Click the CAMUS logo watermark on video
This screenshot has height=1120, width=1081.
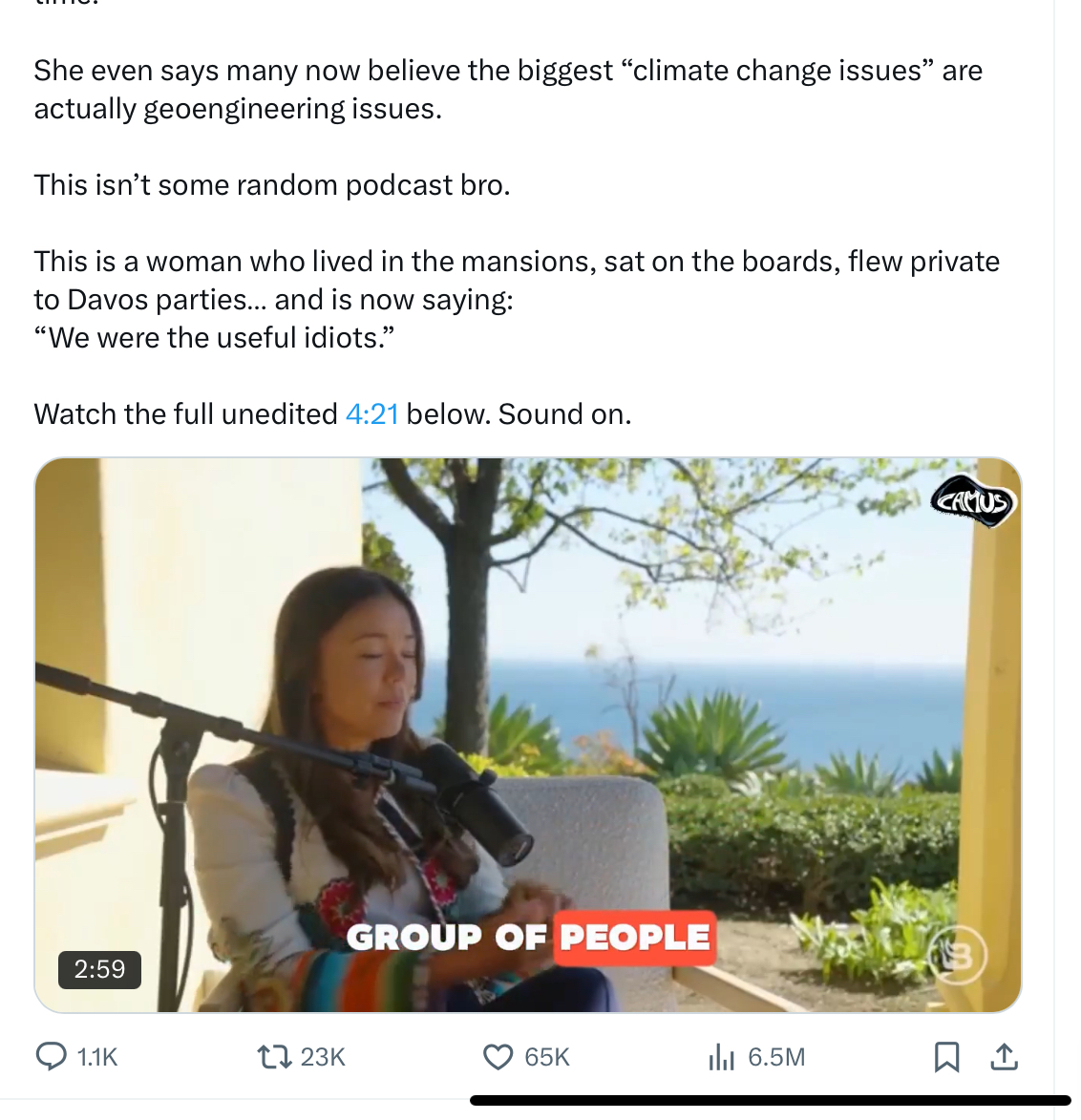[x=972, y=501]
